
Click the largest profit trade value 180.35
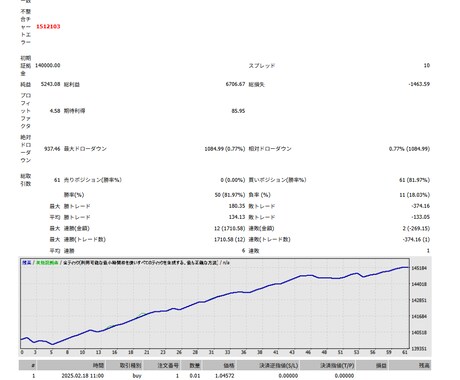click(237, 206)
